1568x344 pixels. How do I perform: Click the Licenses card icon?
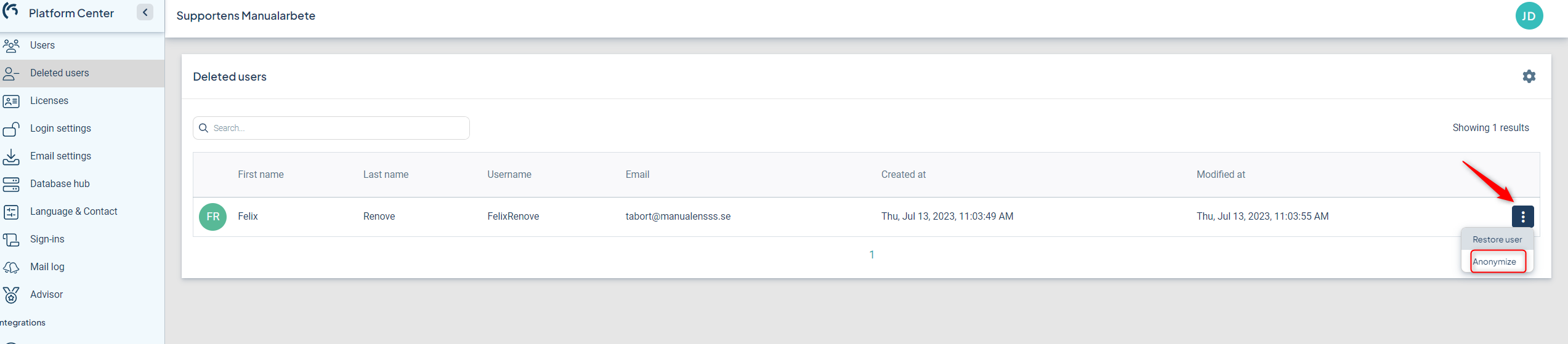coord(11,101)
